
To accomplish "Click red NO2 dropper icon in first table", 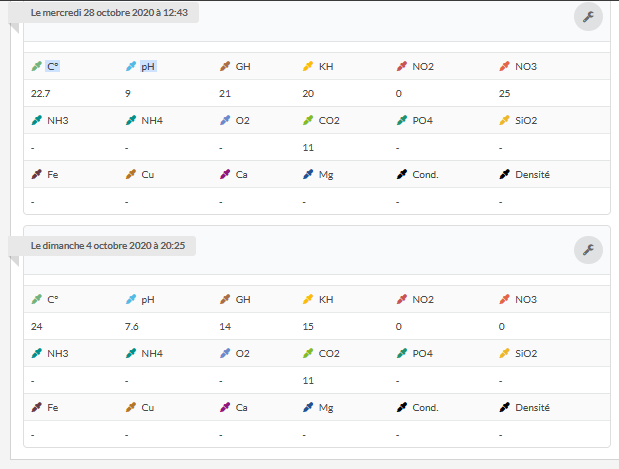I will click(402, 66).
